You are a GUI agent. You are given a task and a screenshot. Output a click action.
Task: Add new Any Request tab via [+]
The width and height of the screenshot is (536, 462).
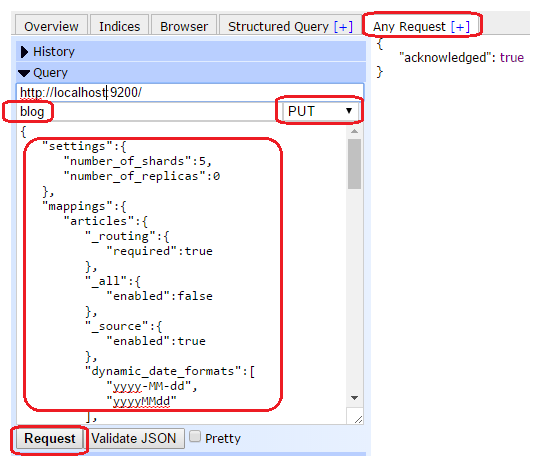point(460,26)
